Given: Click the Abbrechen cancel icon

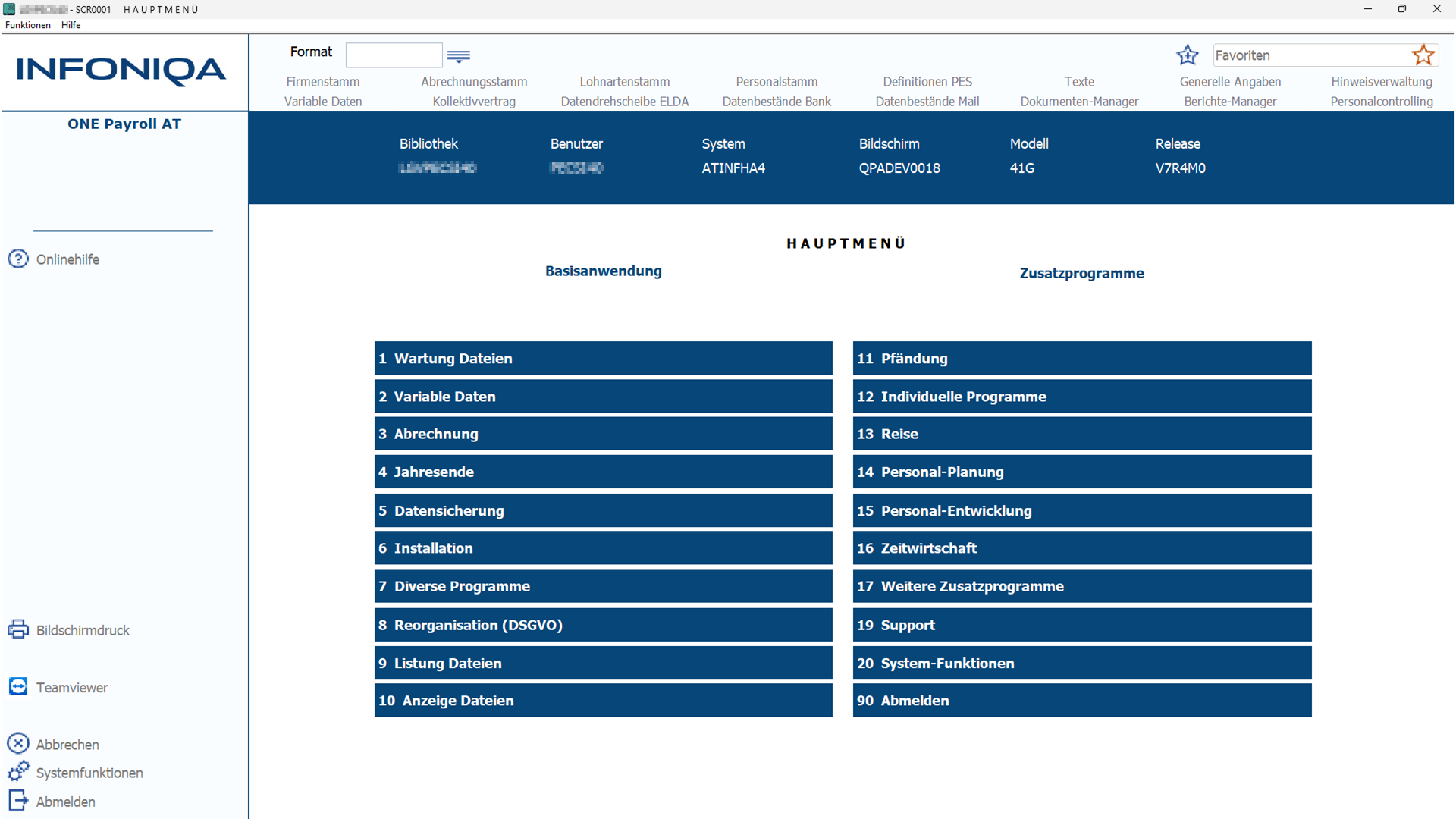Looking at the screenshot, I should tap(18, 743).
